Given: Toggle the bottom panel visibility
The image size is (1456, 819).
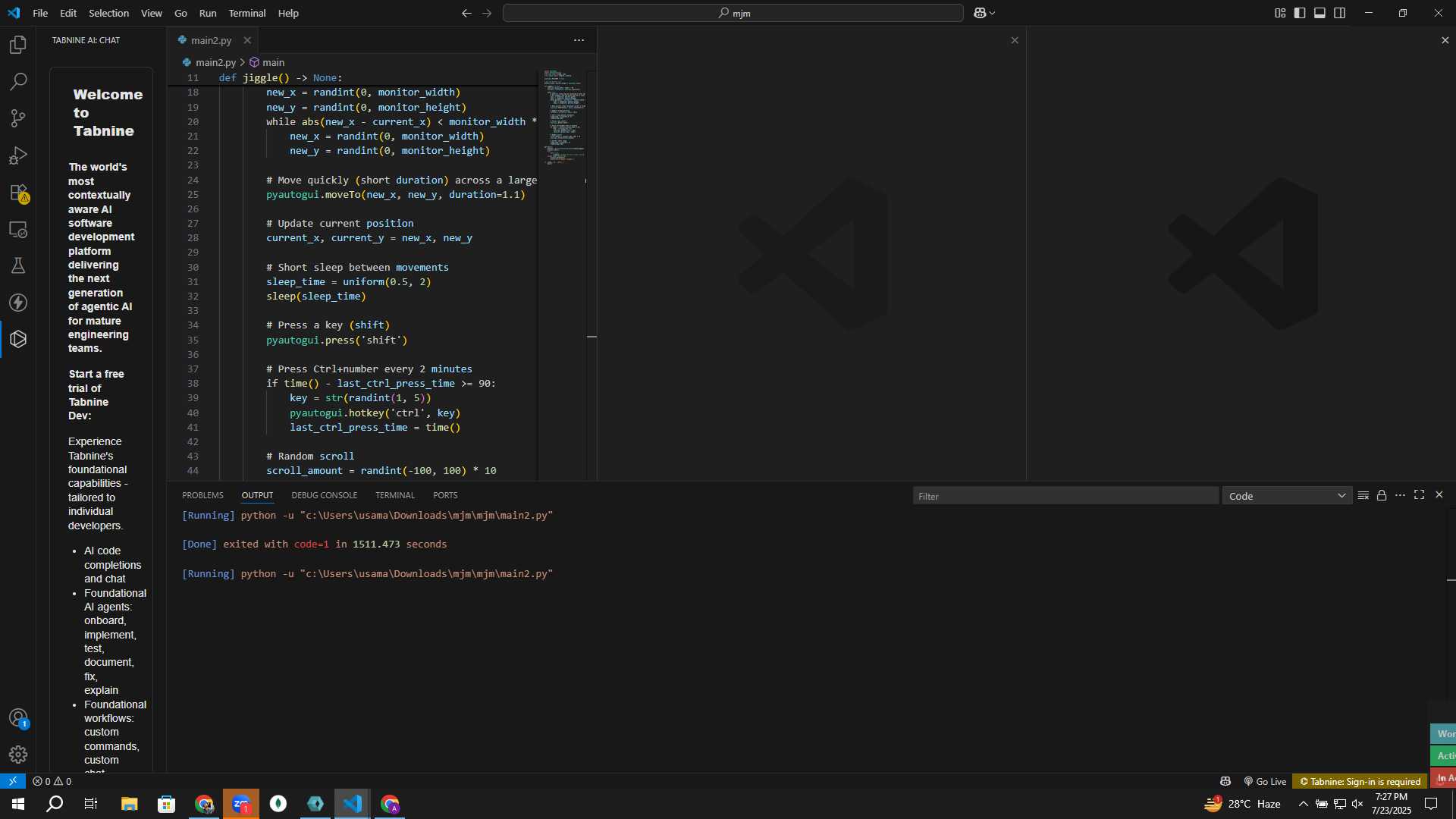Looking at the screenshot, I should [x=1319, y=13].
